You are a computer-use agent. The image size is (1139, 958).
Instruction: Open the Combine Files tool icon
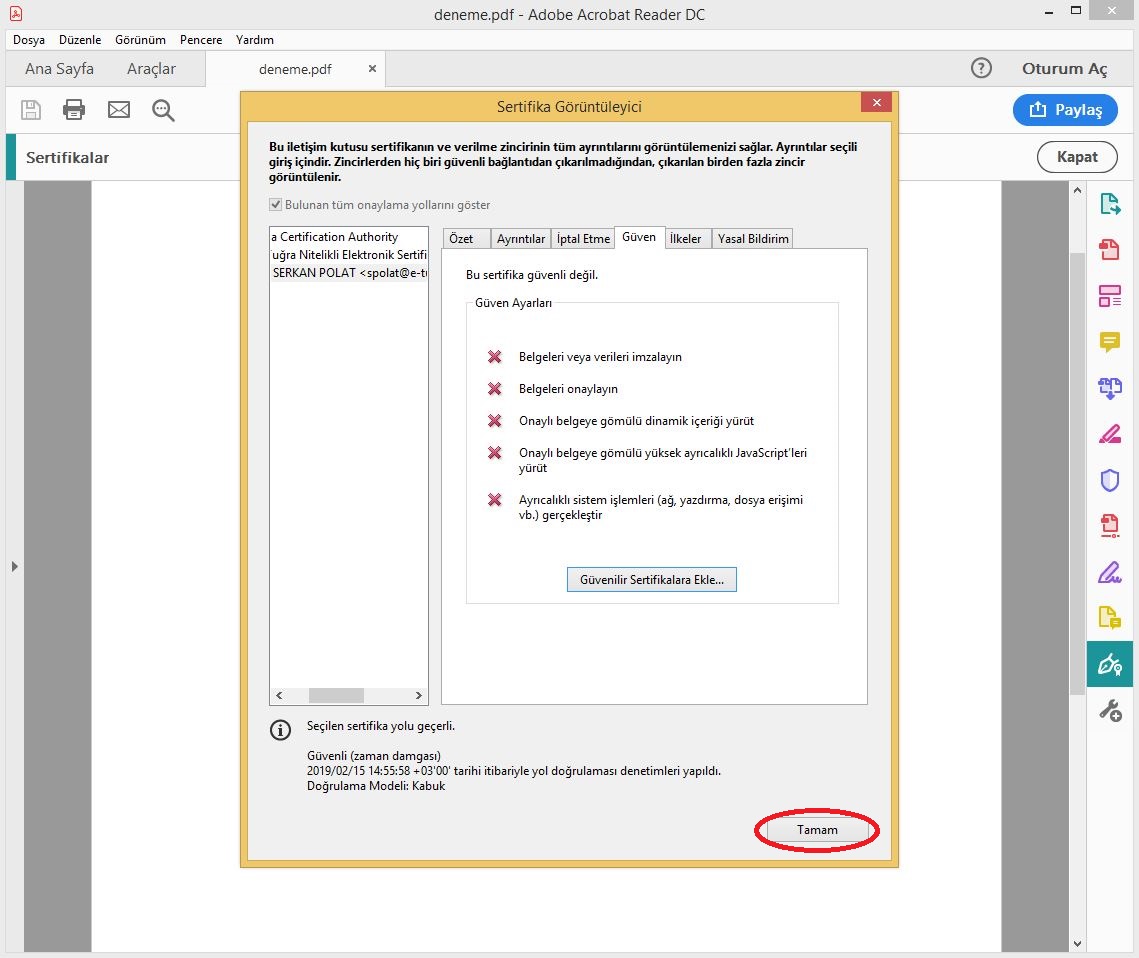[1109, 388]
